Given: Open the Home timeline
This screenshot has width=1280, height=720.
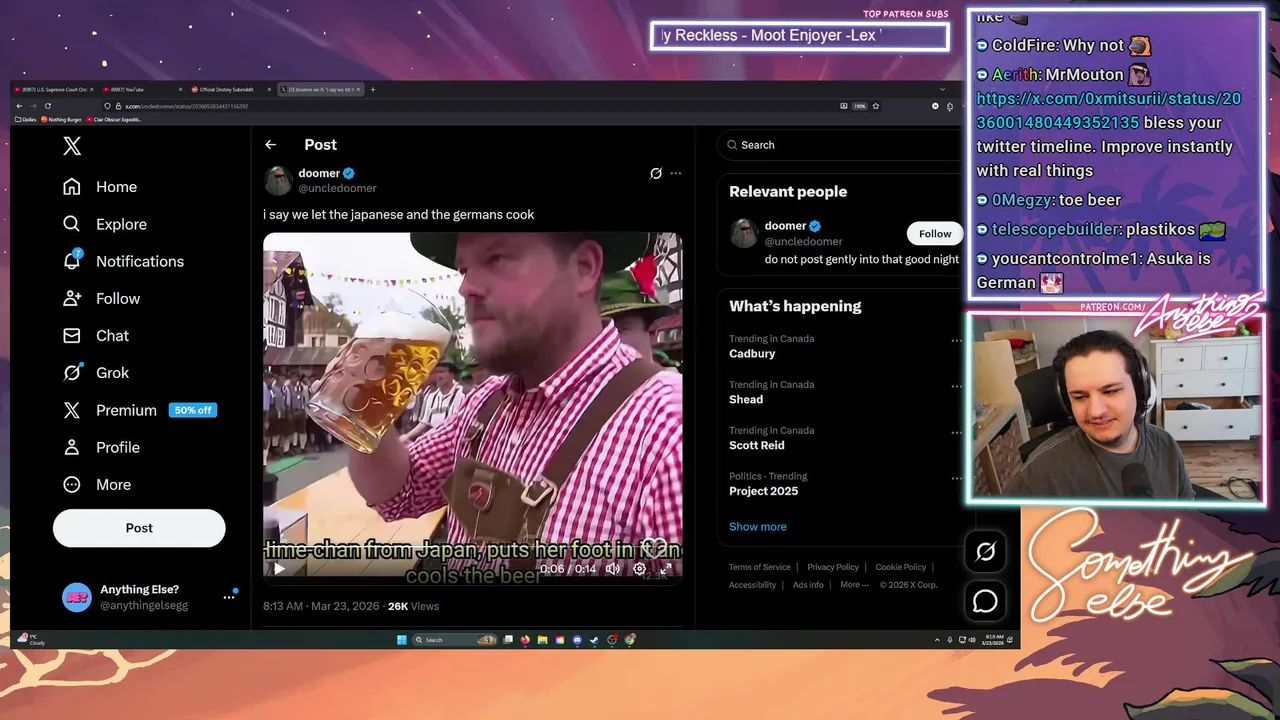Looking at the screenshot, I should [x=99, y=187].
